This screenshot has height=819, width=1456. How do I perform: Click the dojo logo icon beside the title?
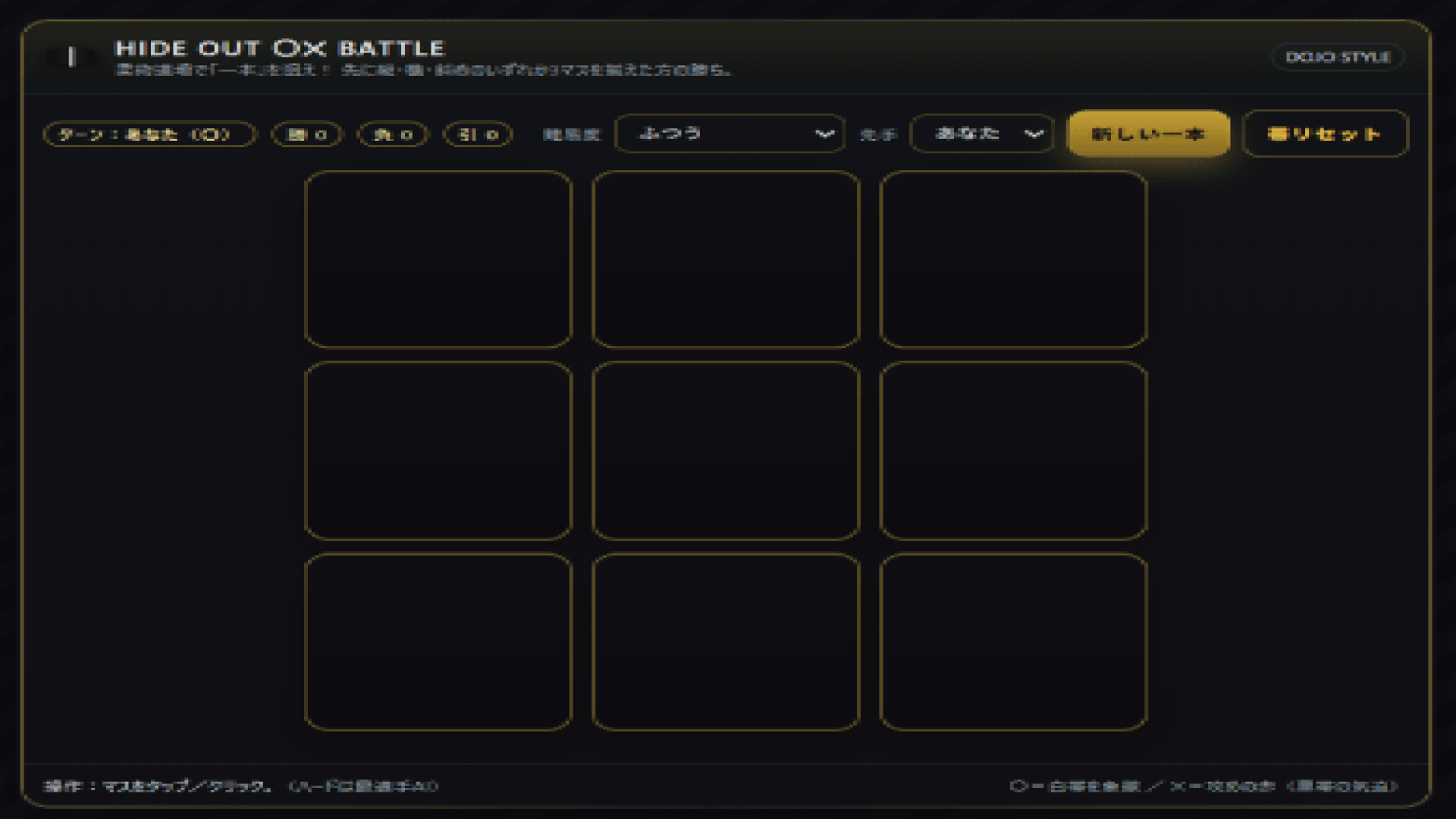click(71, 57)
